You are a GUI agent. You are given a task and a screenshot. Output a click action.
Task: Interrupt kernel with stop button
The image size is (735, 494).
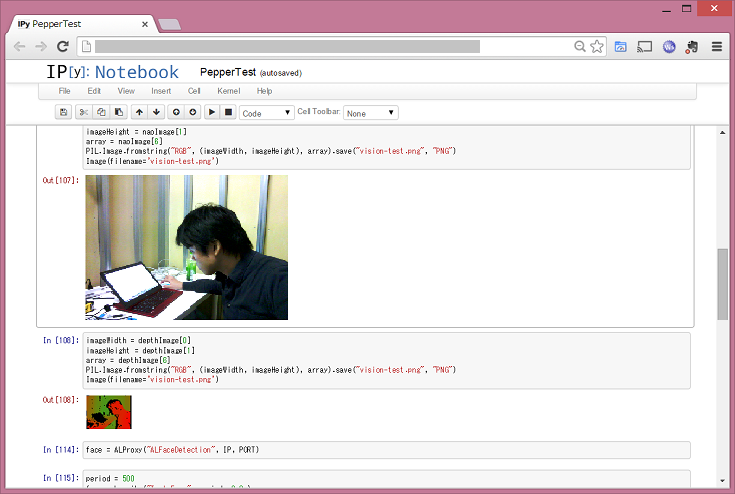coord(228,112)
